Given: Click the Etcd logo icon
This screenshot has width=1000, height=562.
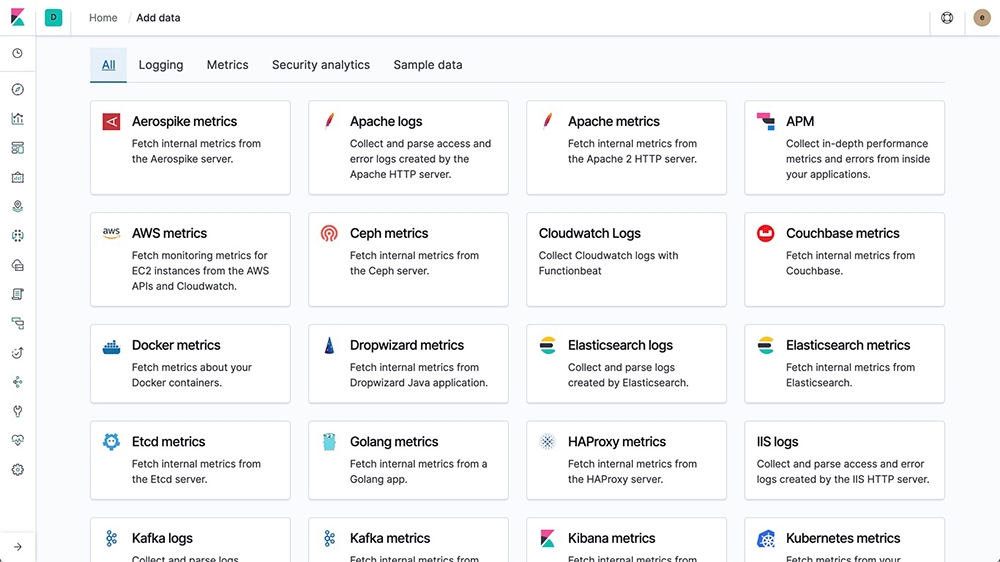Looking at the screenshot, I should point(112,441).
